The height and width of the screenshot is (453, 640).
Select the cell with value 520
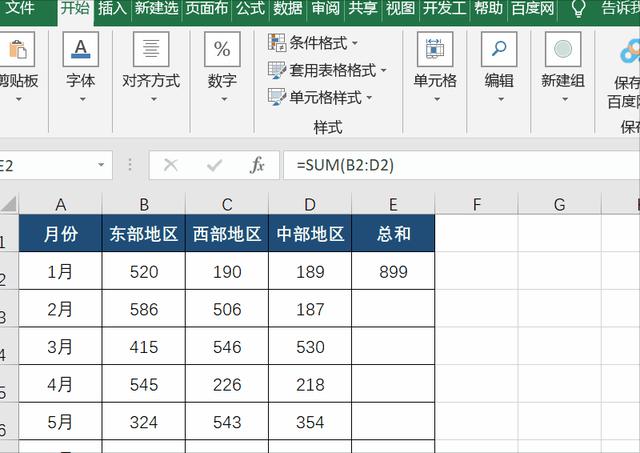pos(144,271)
